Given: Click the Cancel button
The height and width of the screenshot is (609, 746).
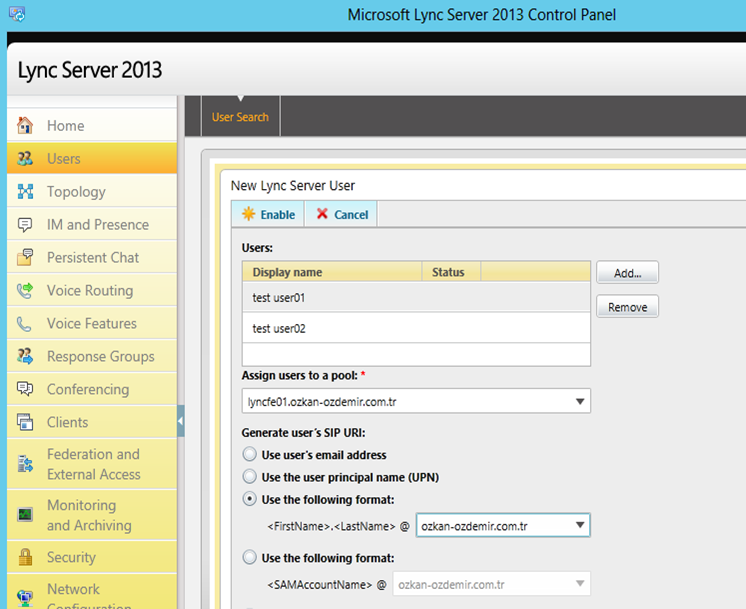Looking at the screenshot, I should [341, 214].
